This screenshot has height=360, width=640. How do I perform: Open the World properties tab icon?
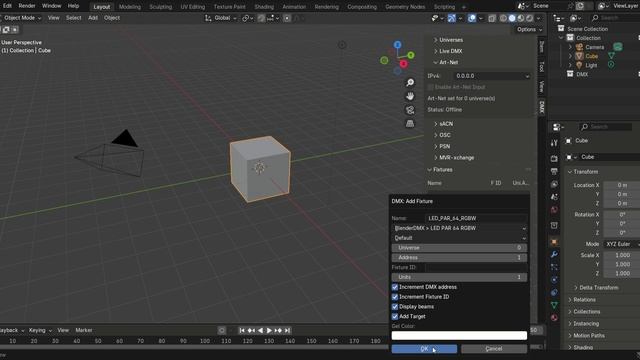tap(554, 210)
